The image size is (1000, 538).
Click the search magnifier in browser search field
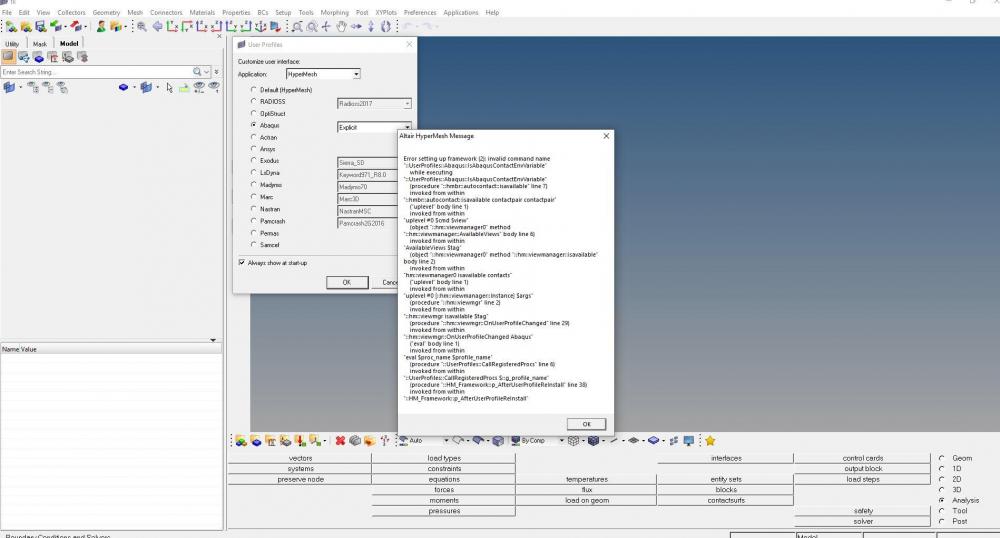pyautogui.click(x=197, y=72)
